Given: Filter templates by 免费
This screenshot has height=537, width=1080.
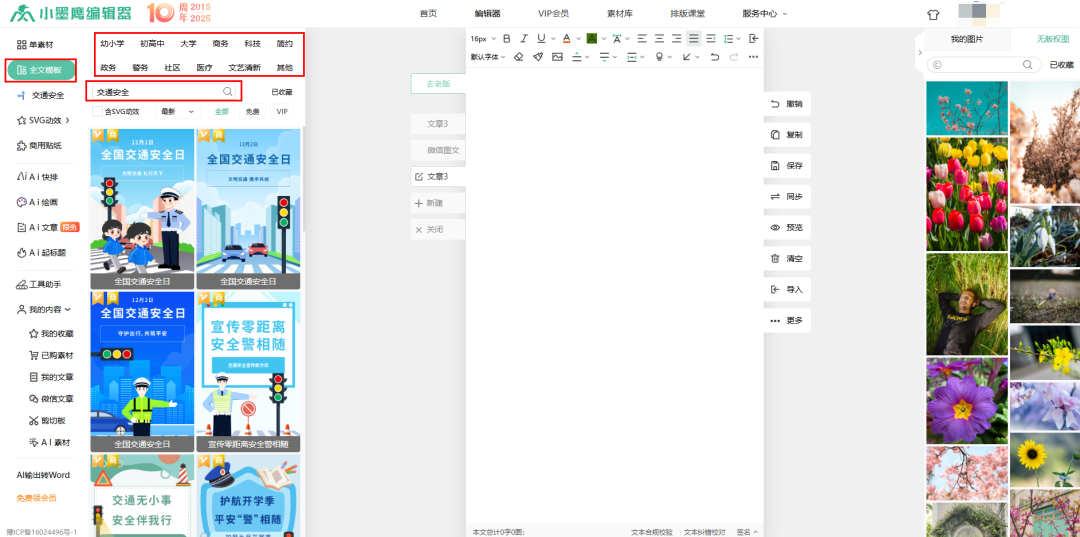Looking at the screenshot, I should pyautogui.click(x=252, y=112).
